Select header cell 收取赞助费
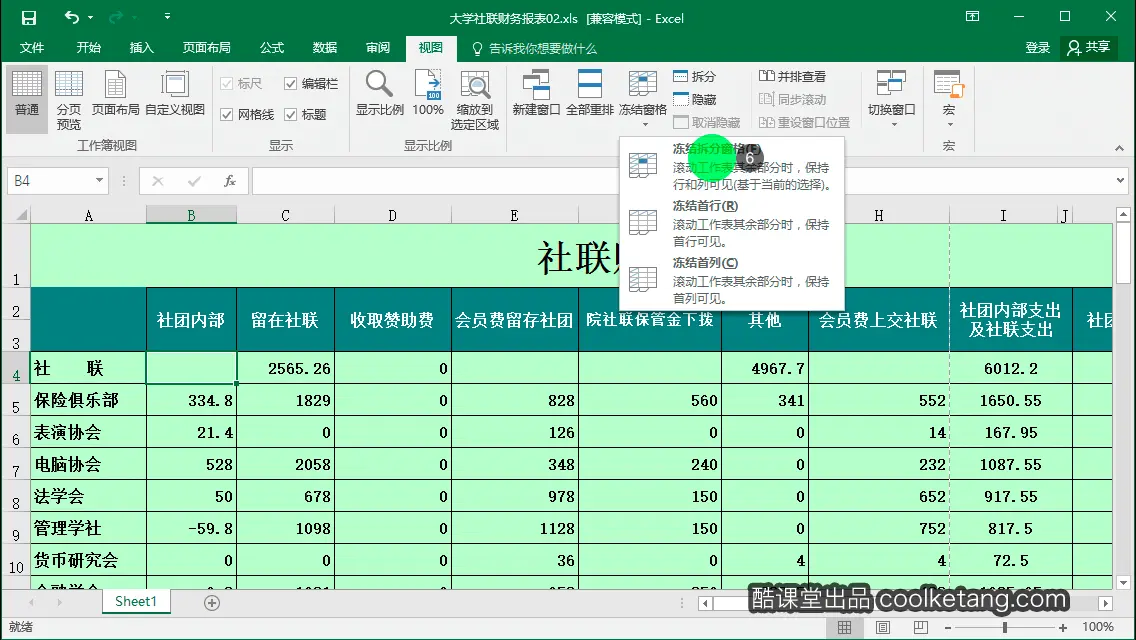 tap(393, 320)
